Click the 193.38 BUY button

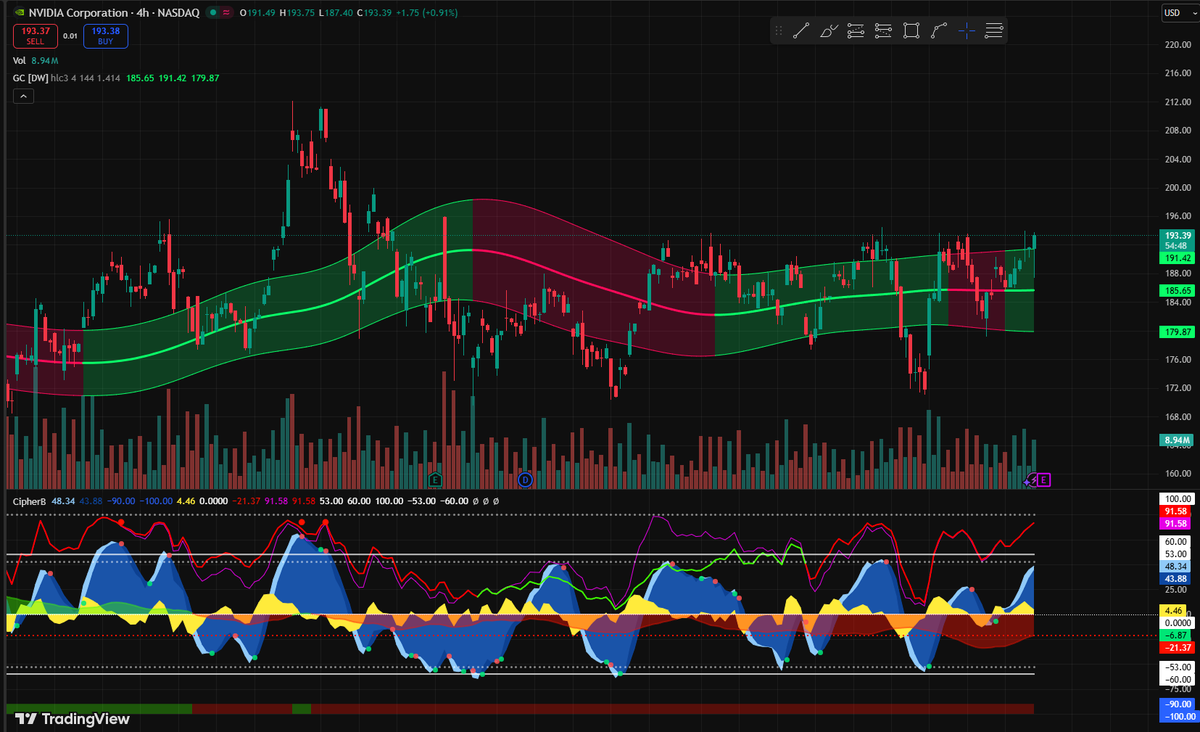click(x=105, y=36)
